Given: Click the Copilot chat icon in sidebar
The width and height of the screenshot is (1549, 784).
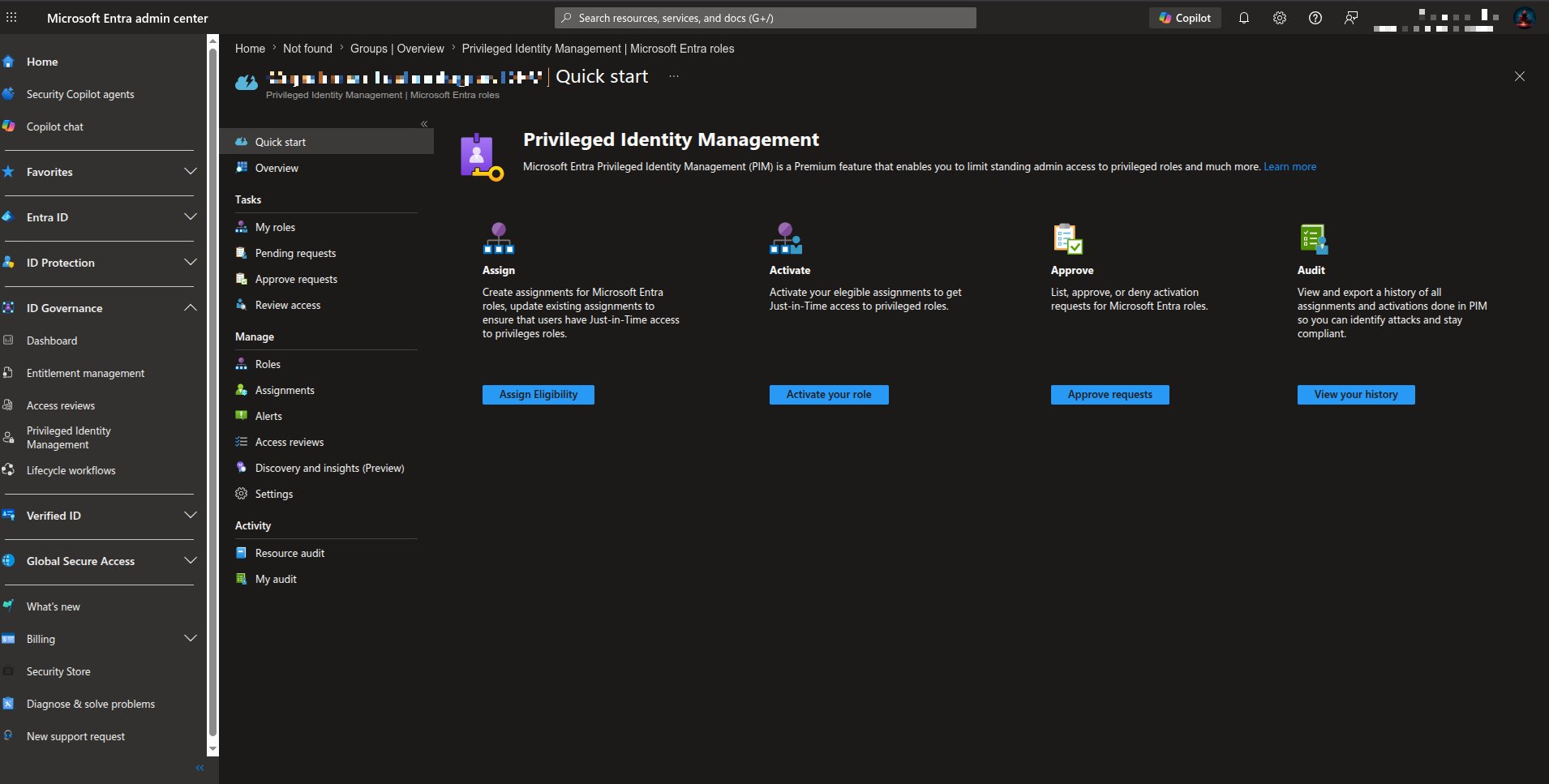Looking at the screenshot, I should click(x=8, y=126).
